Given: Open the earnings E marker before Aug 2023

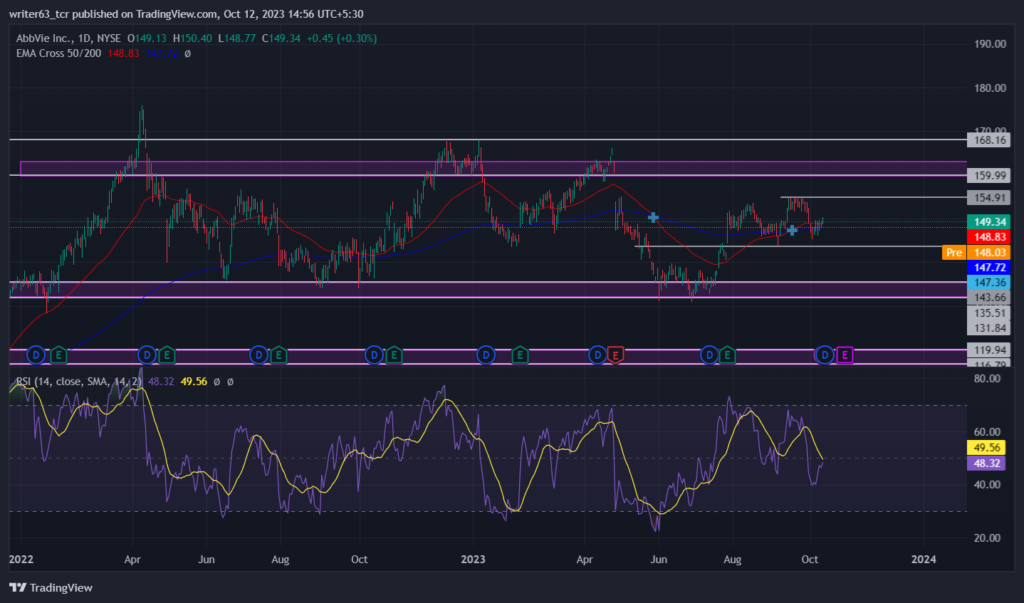Looking at the screenshot, I should click(728, 355).
